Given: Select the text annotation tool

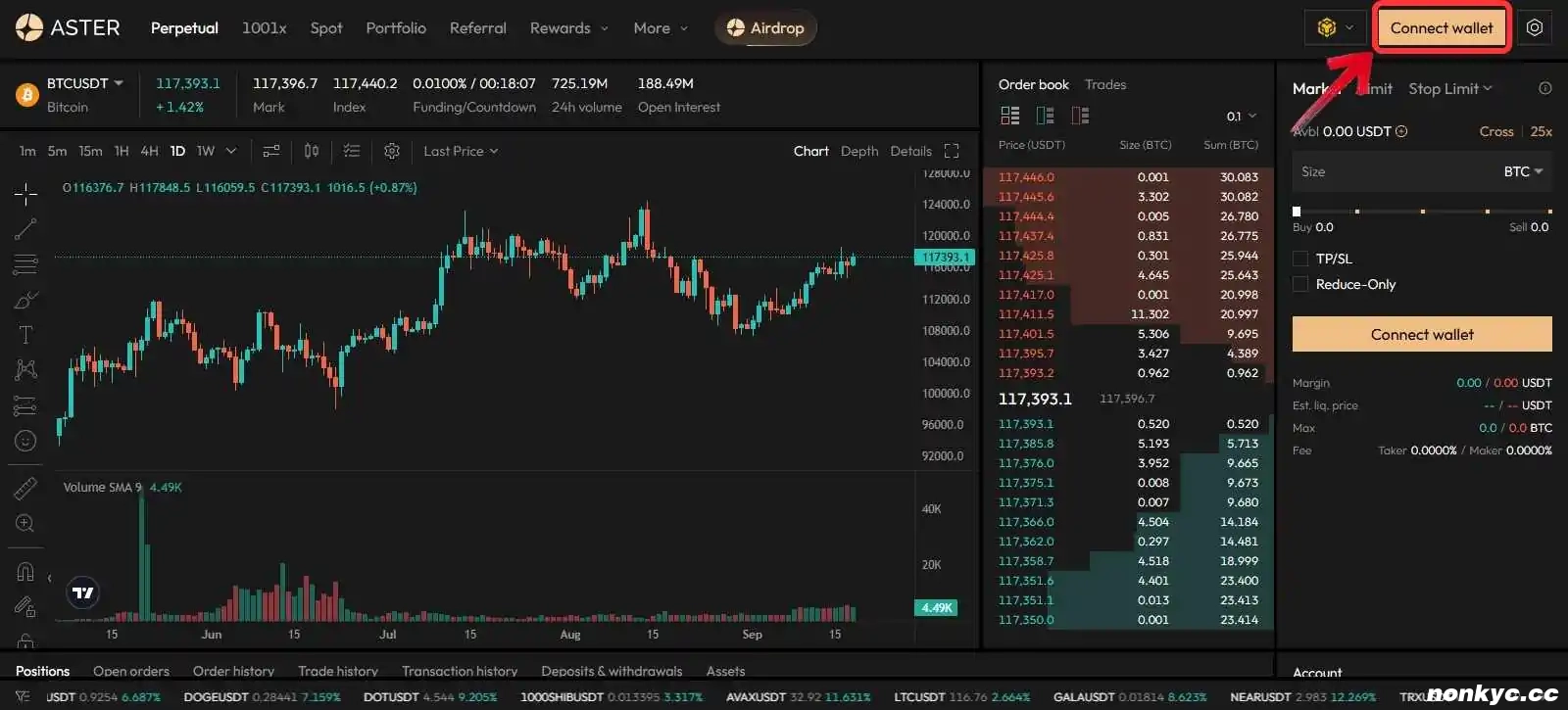Looking at the screenshot, I should 25,335.
